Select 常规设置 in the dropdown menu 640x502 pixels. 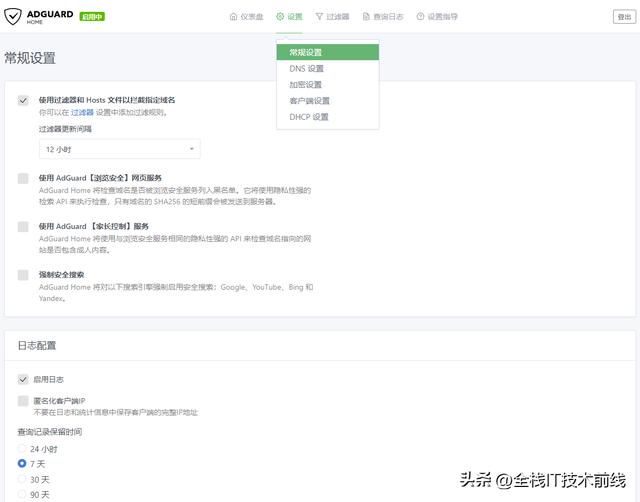pos(328,52)
